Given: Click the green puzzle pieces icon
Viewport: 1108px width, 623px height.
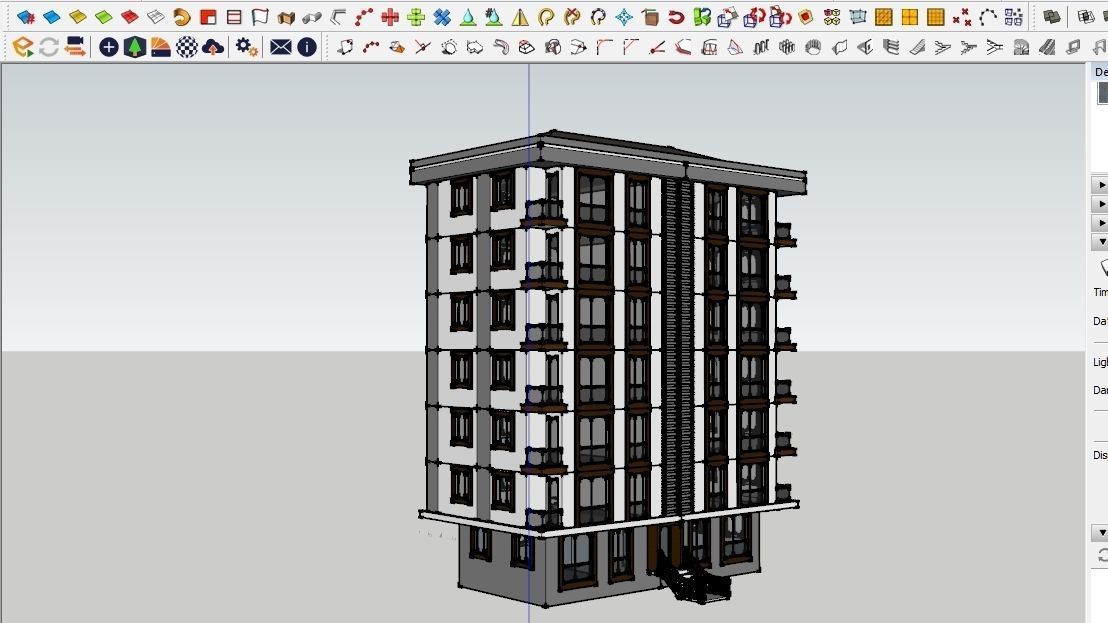Looking at the screenshot, I should (x=702, y=16).
